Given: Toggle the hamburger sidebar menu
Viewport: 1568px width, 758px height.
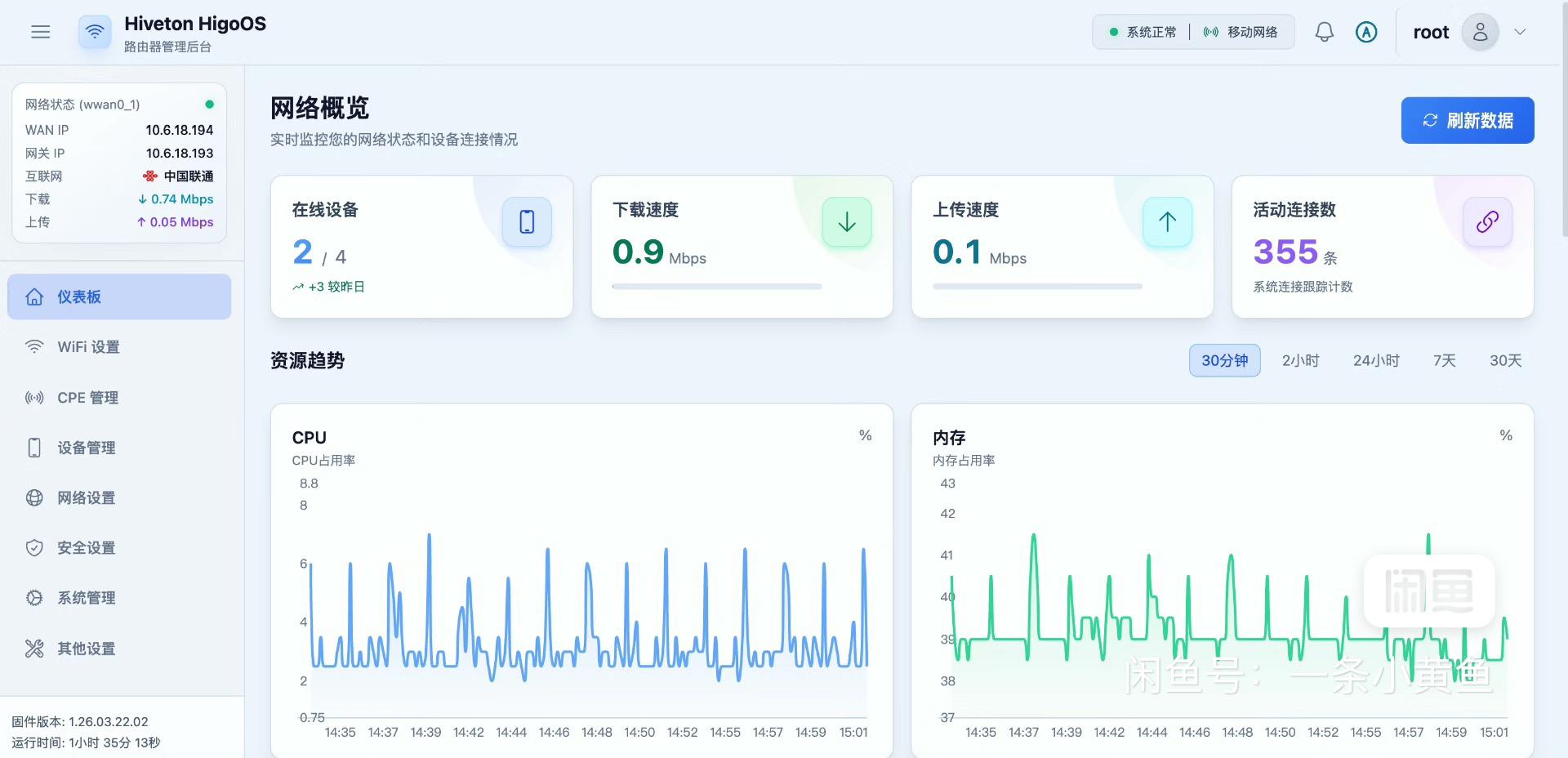Looking at the screenshot, I should pyautogui.click(x=40, y=32).
